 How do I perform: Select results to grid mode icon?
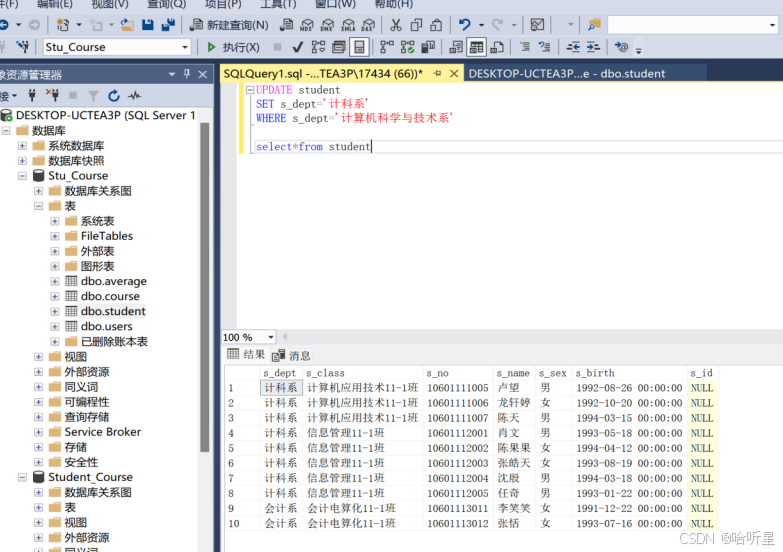point(476,47)
